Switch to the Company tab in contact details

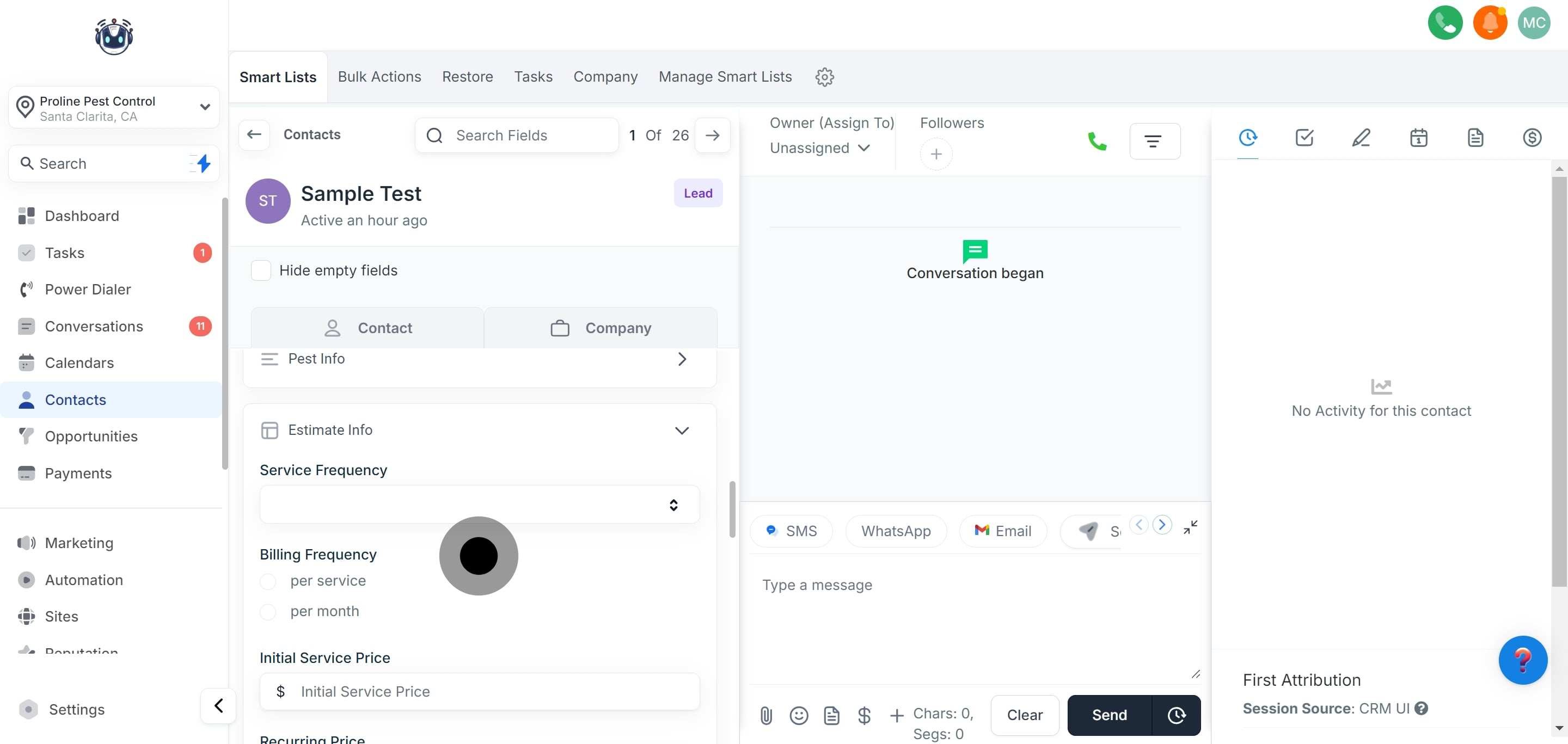point(600,328)
